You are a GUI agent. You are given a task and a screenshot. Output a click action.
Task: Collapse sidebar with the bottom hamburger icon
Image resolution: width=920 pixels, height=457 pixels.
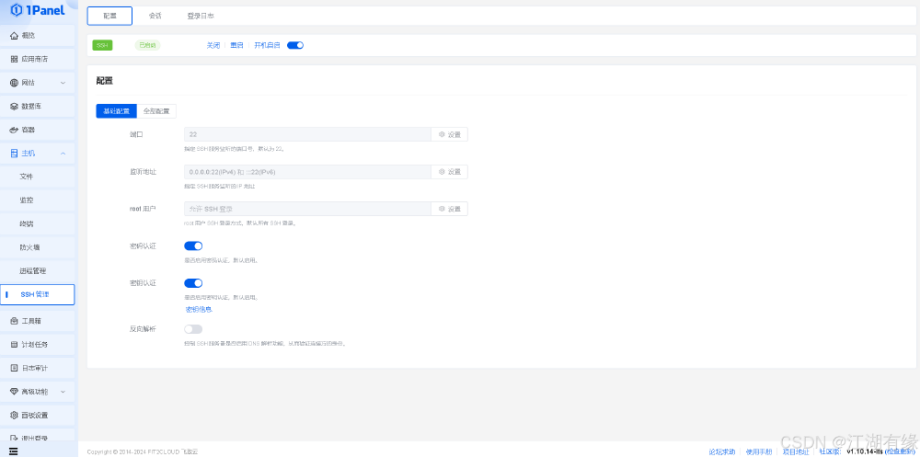tap(13, 451)
